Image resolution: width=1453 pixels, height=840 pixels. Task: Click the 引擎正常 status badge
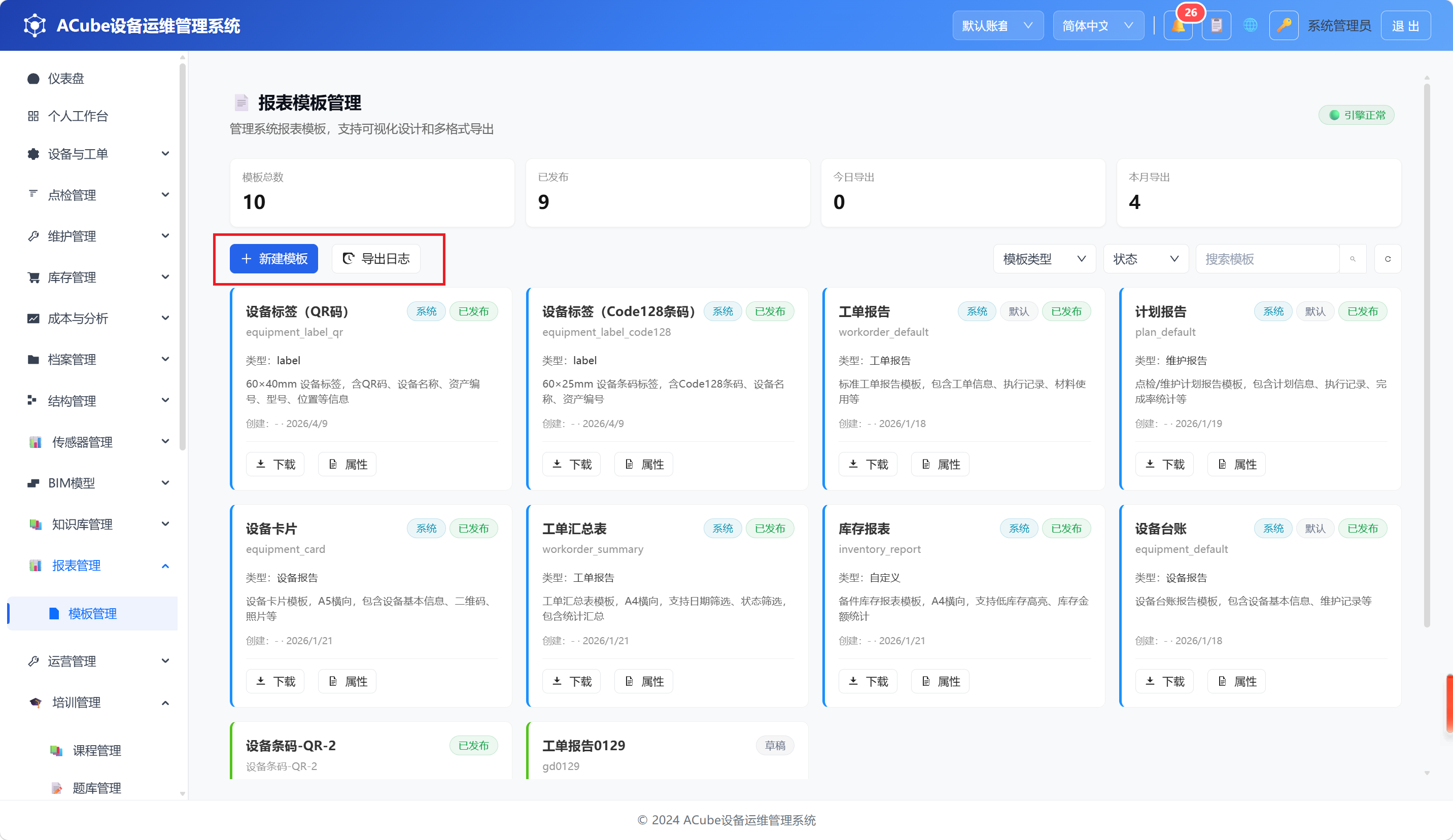pyautogui.click(x=1357, y=115)
